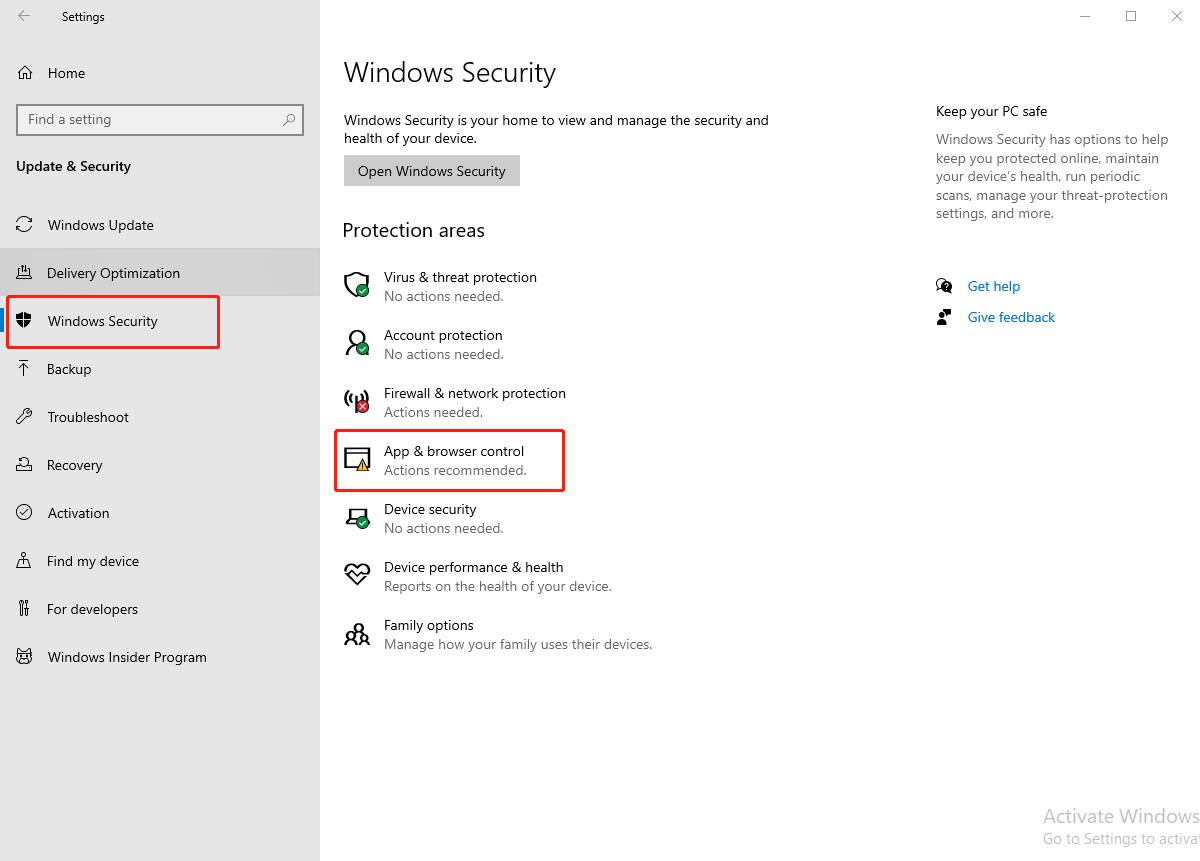The width and height of the screenshot is (1200, 861).
Task: Go to Home in the sidebar
Action: pyautogui.click(x=66, y=73)
